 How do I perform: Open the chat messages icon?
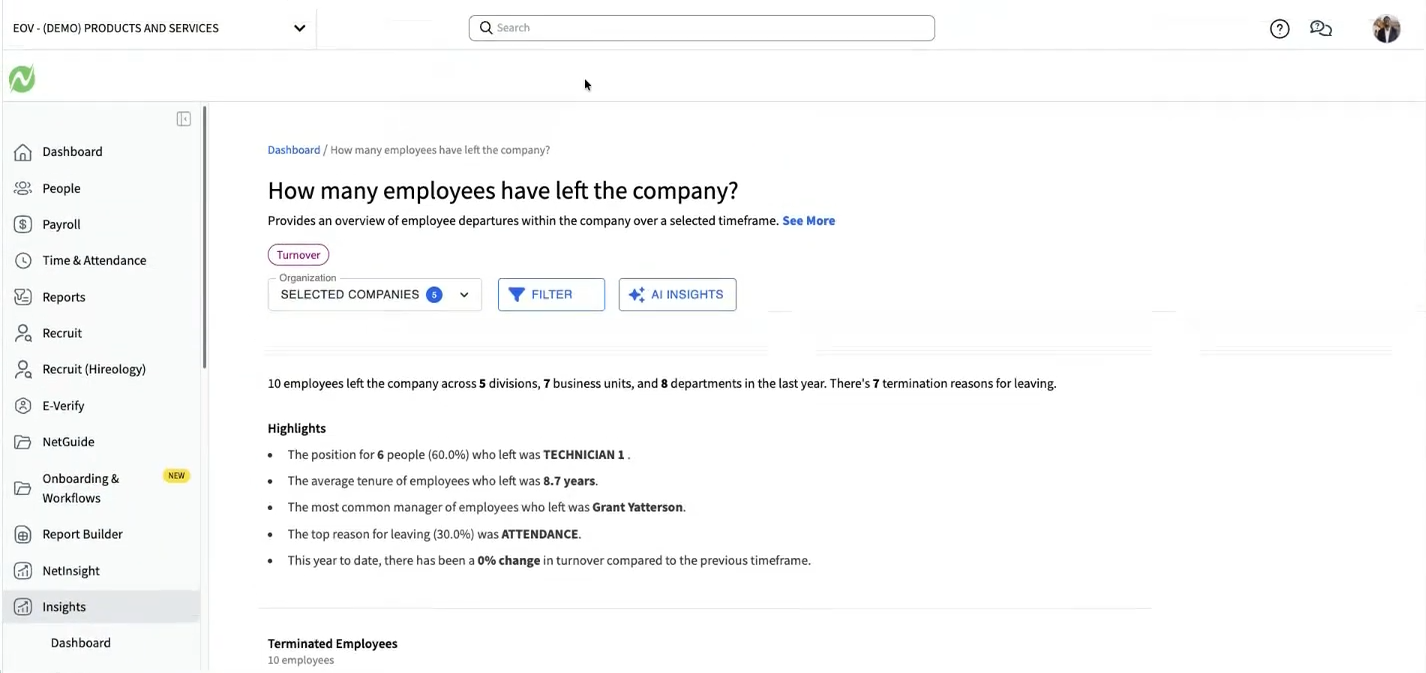coord(1321,29)
